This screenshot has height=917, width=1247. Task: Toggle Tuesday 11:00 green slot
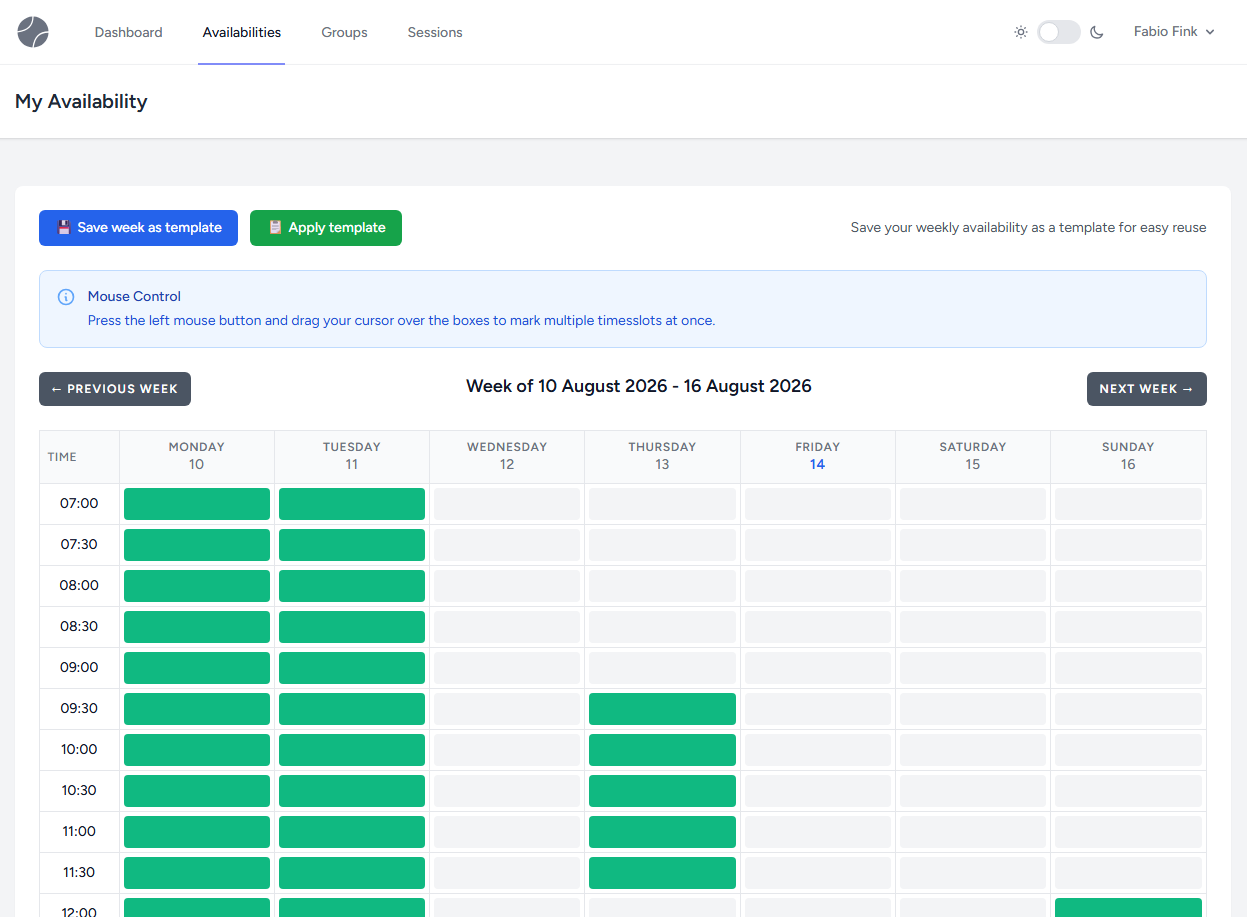[x=352, y=832]
